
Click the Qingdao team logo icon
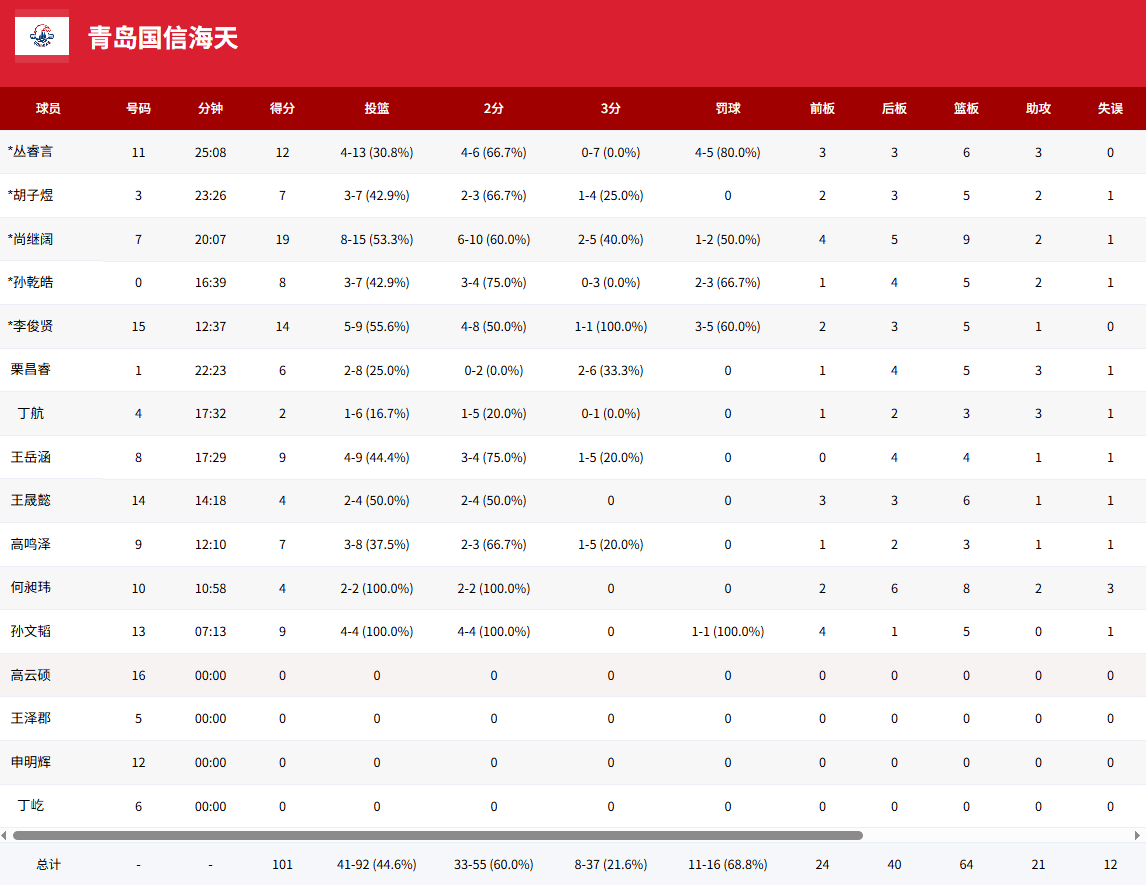(42, 36)
